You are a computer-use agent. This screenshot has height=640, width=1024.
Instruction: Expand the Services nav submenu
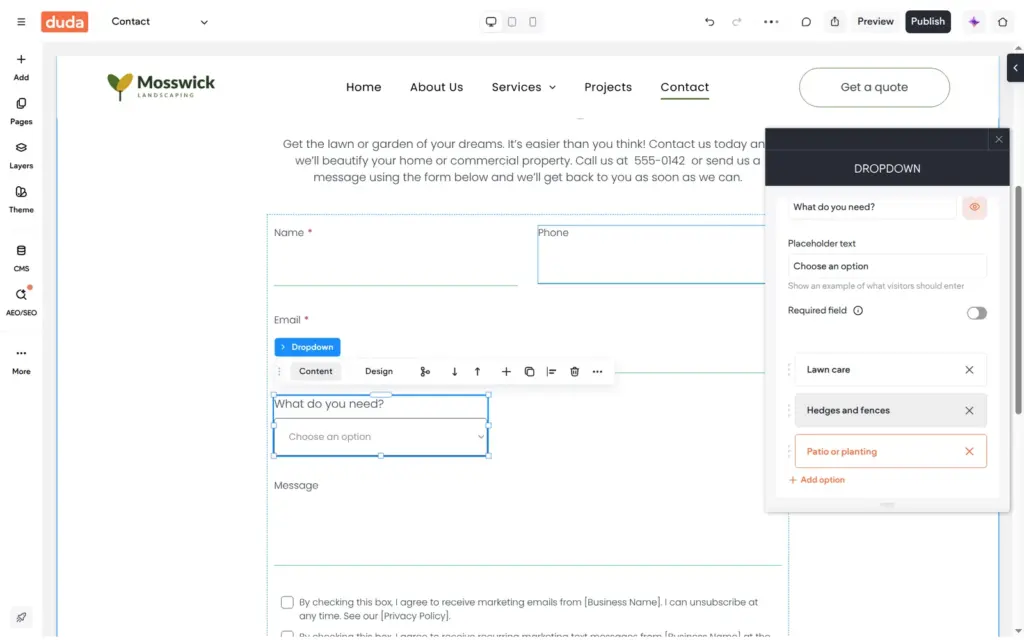click(x=552, y=88)
